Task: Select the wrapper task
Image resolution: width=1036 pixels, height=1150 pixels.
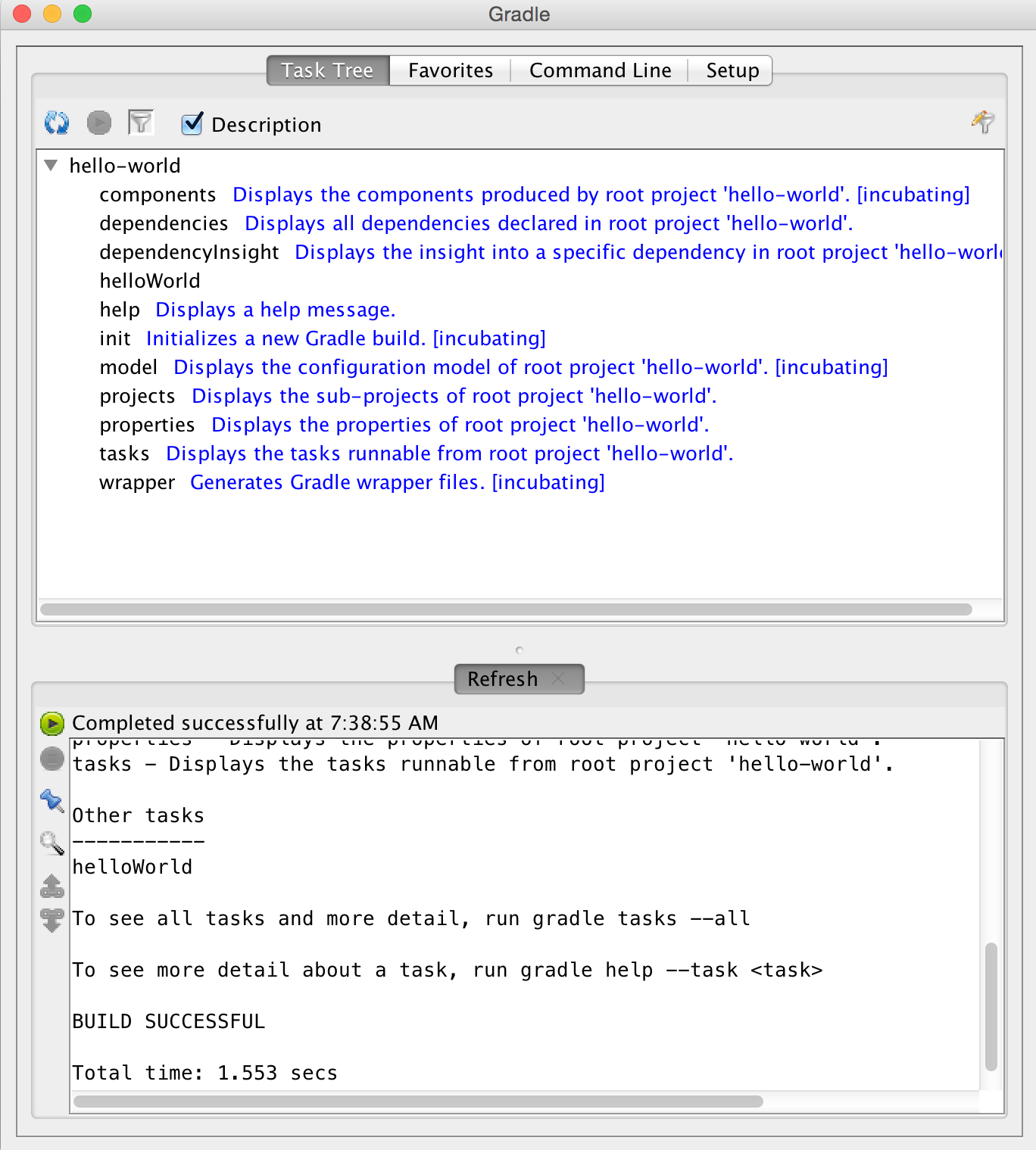Action: [137, 482]
